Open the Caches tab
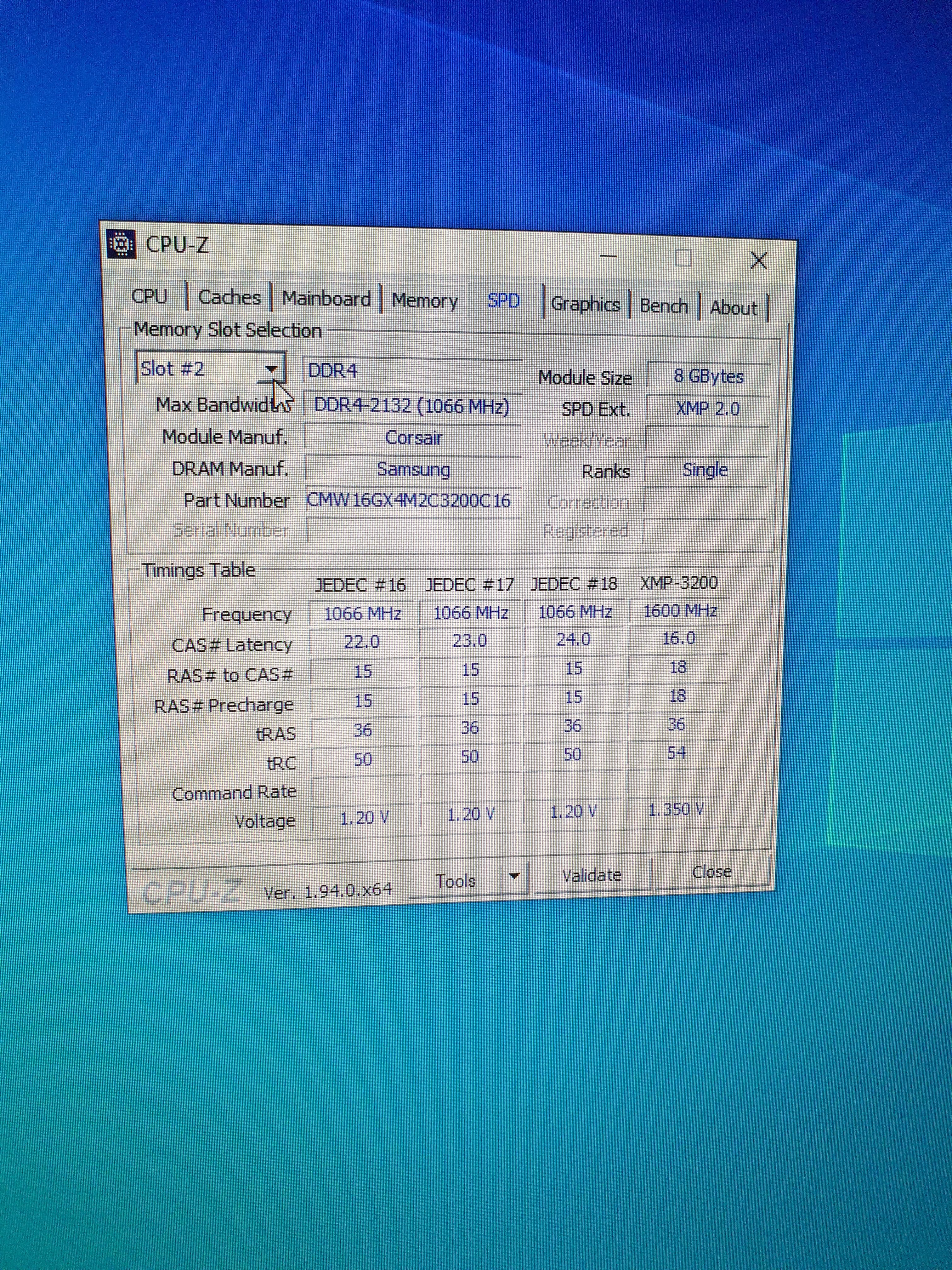 [x=229, y=298]
